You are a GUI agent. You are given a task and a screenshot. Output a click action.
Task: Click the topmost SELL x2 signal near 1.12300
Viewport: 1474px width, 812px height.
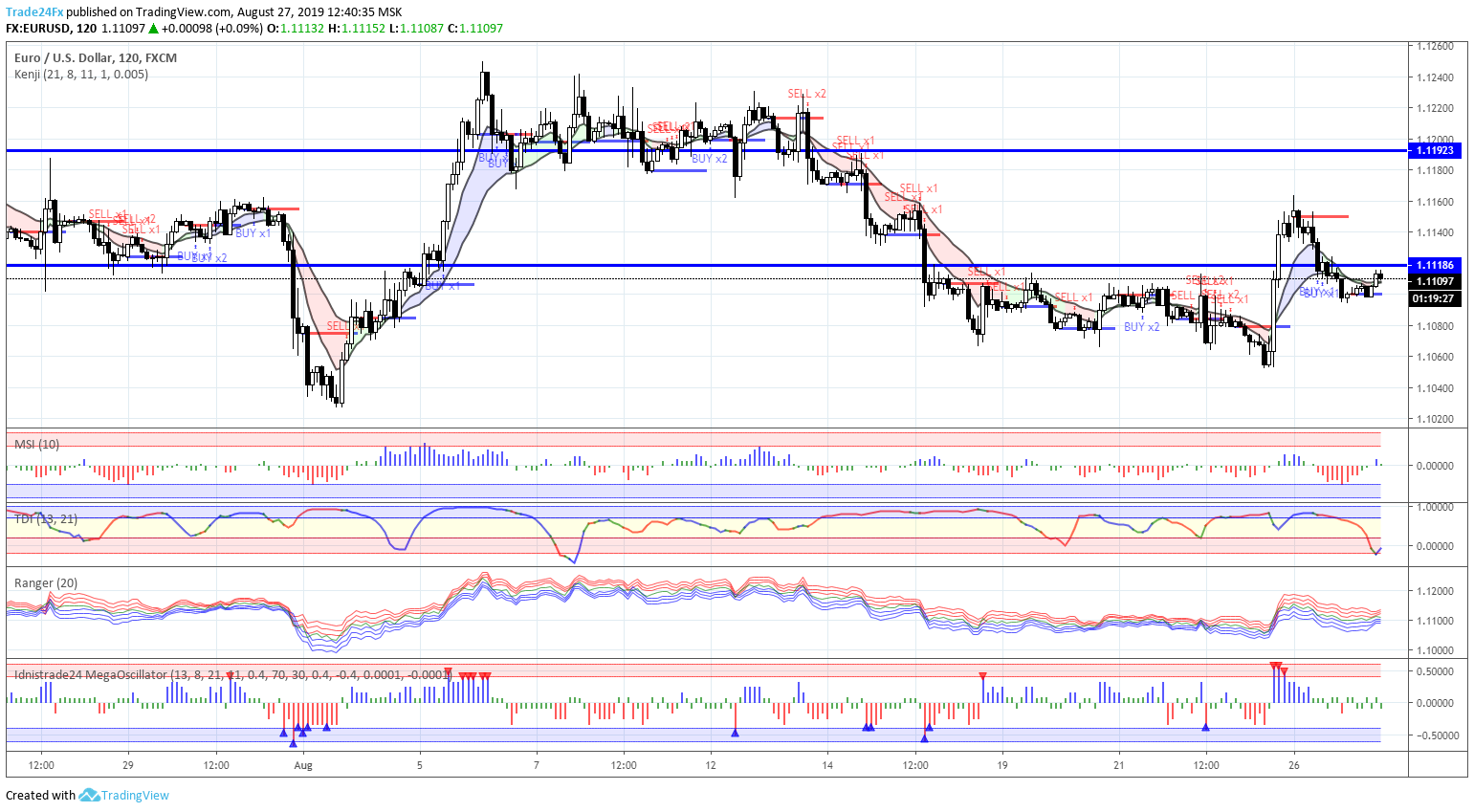tap(806, 94)
